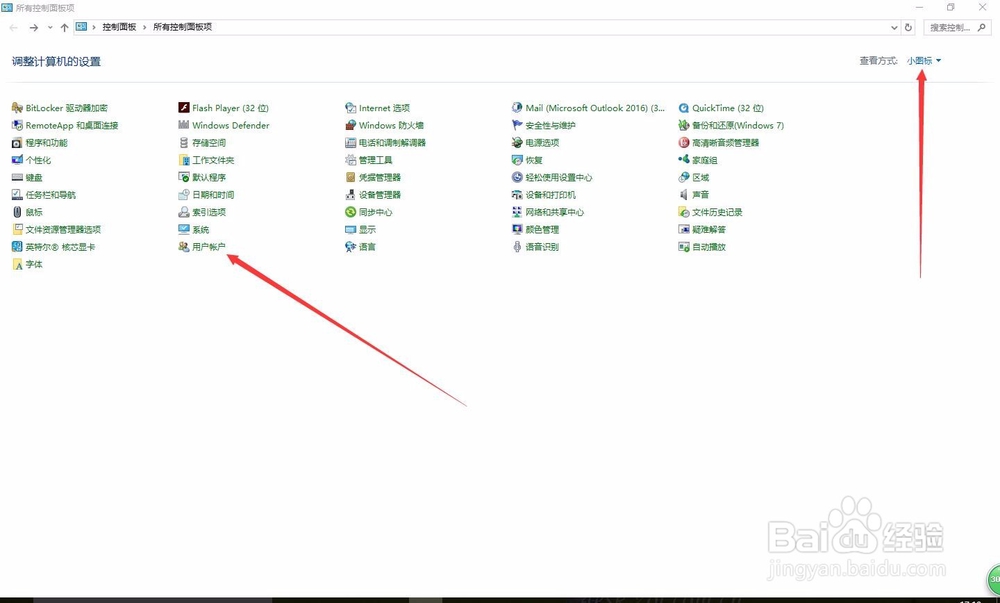Click the 鼠标 mouse icon
This screenshot has height=603, width=1000.
point(17,212)
